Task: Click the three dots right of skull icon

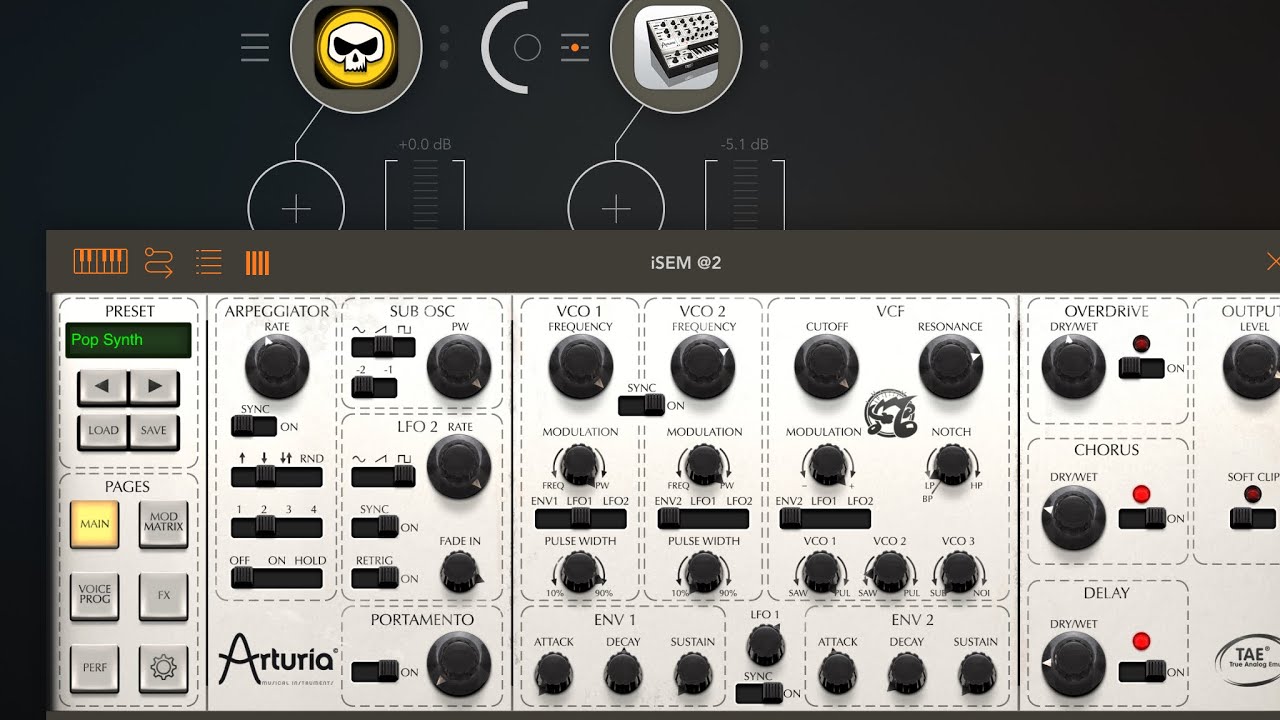Action: pos(444,47)
